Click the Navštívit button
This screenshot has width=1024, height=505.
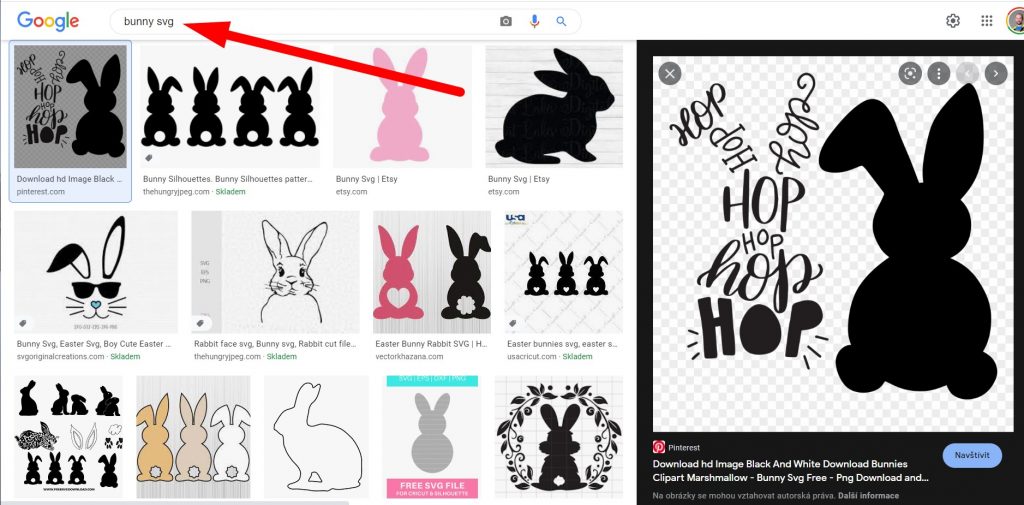(971, 455)
